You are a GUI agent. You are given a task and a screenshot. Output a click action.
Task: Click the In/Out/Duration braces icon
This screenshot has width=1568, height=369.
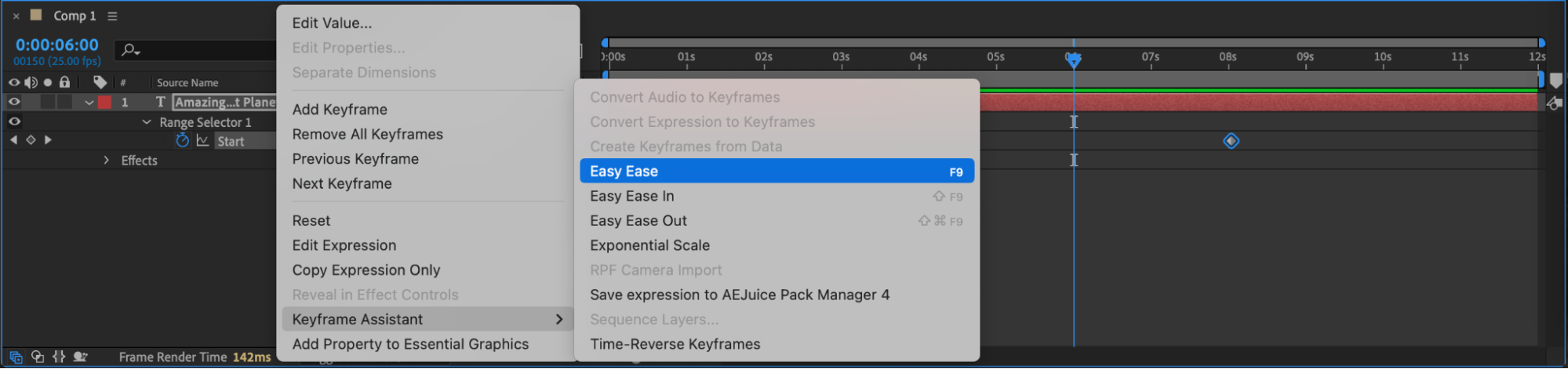(x=59, y=356)
